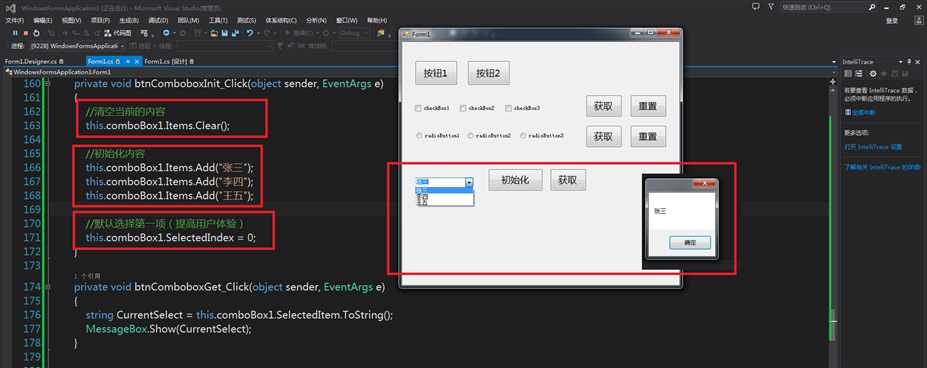The width and height of the screenshot is (927, 368).
Task: Click the 登录 sign-in link
Action: pyautogui.click(x=892, y=21)
